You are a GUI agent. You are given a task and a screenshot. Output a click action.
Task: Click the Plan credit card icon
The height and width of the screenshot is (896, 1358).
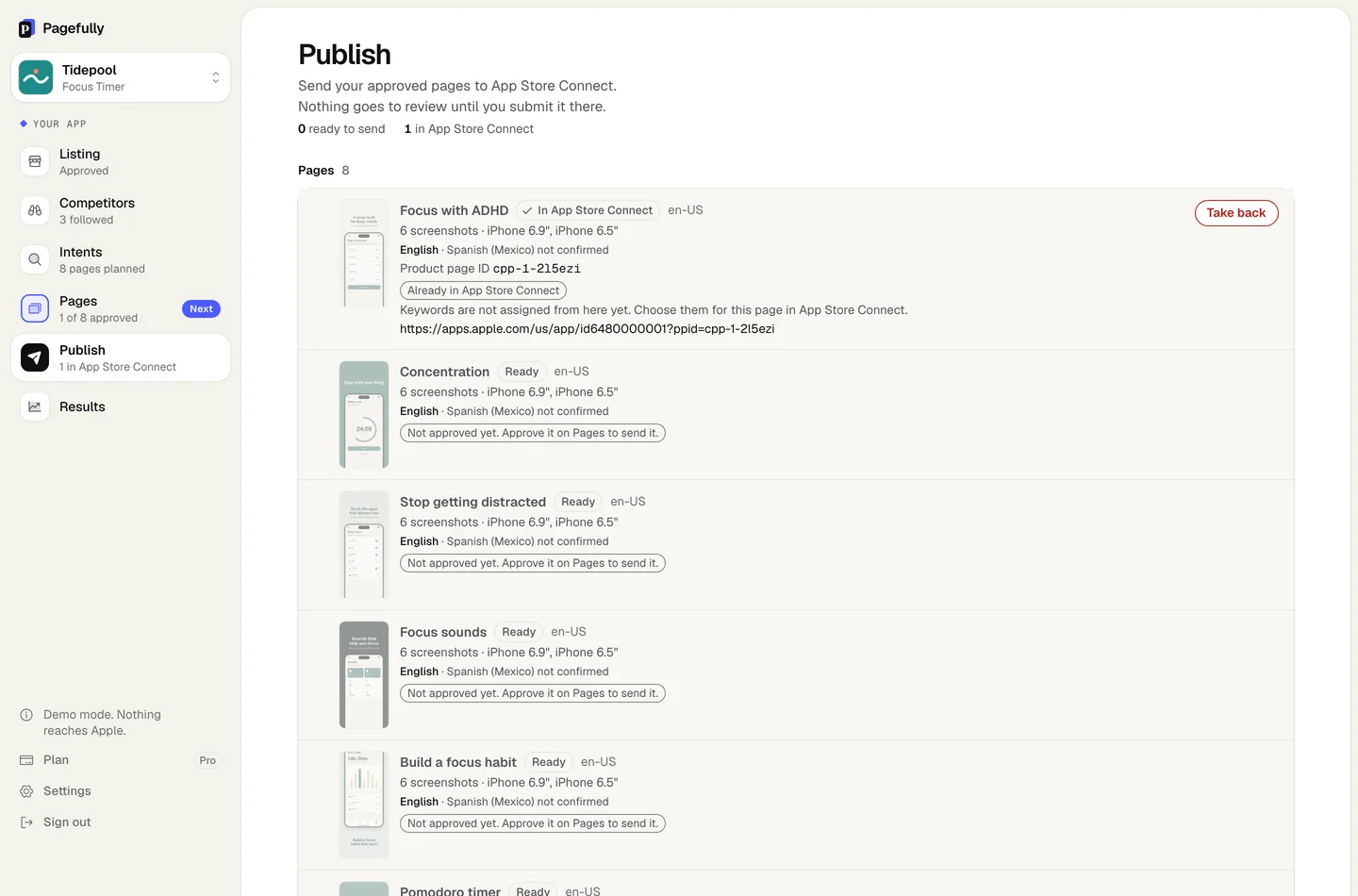[26, 760]
